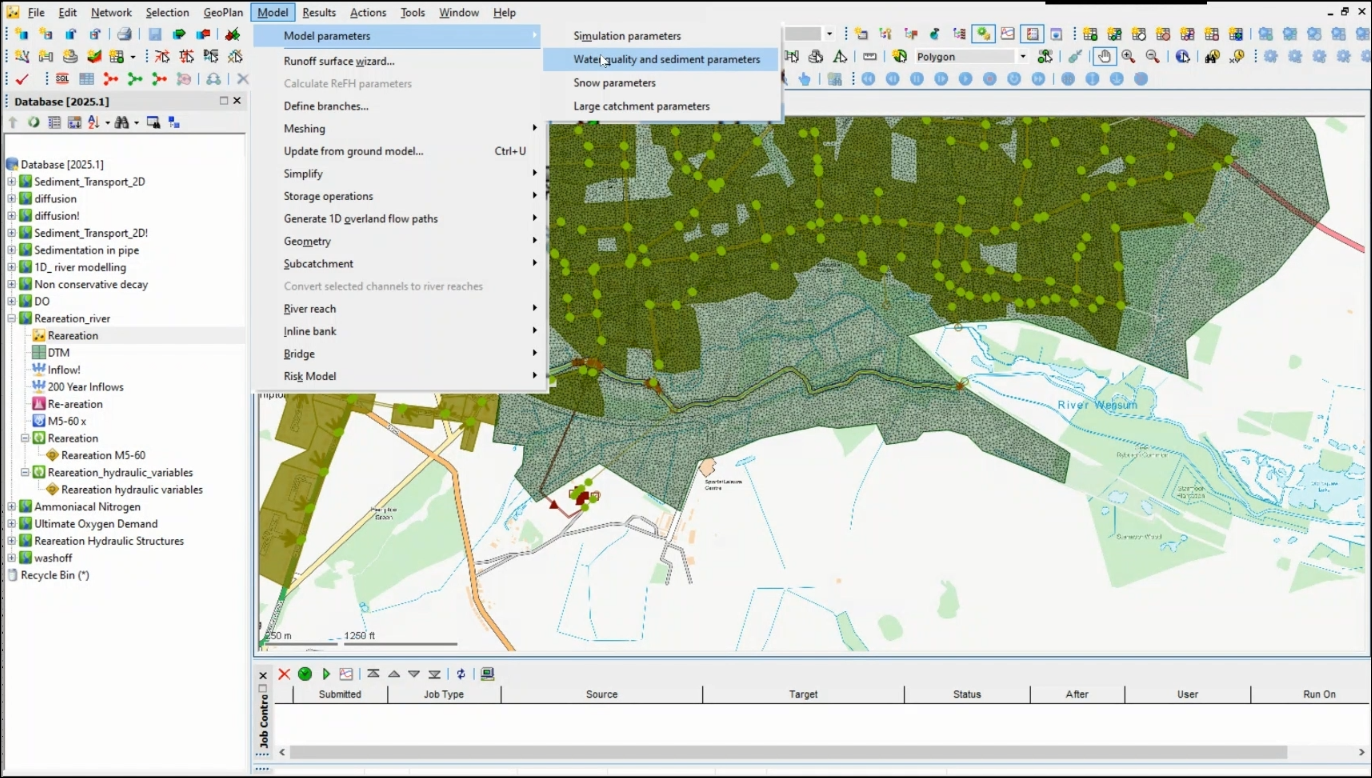The width and height of the screenshot is (1372, 778).
Task: Click the red validation checkmark icon
Action: pos(21,78)
